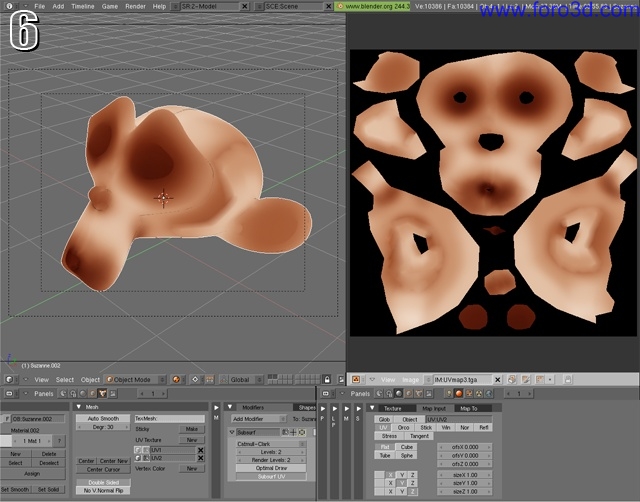This screenshot has width=640, height=502.
Task: Open the Add Modifier dropdown
Action: click(259, 419)
